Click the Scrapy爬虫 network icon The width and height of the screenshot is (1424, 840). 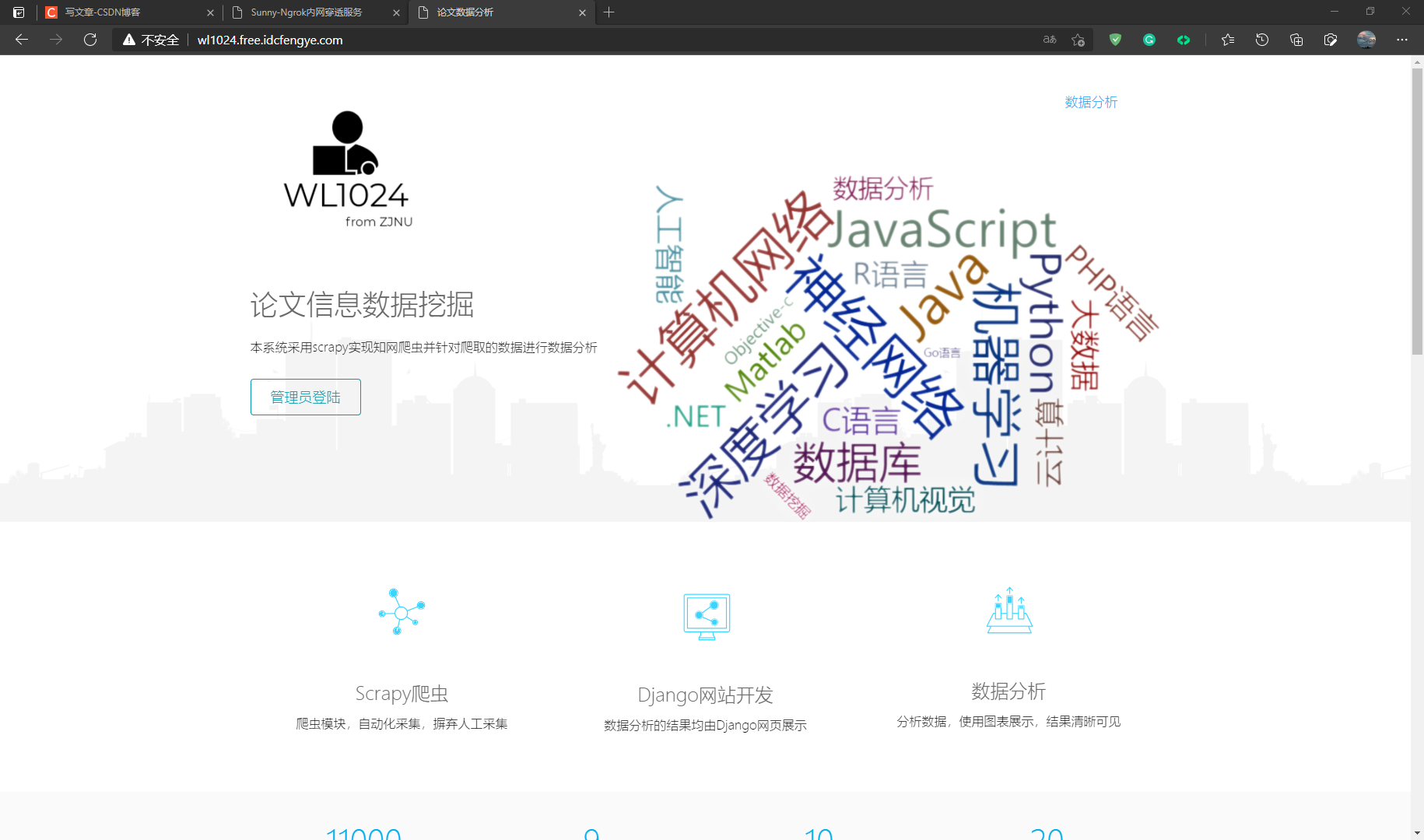[402, 612]
